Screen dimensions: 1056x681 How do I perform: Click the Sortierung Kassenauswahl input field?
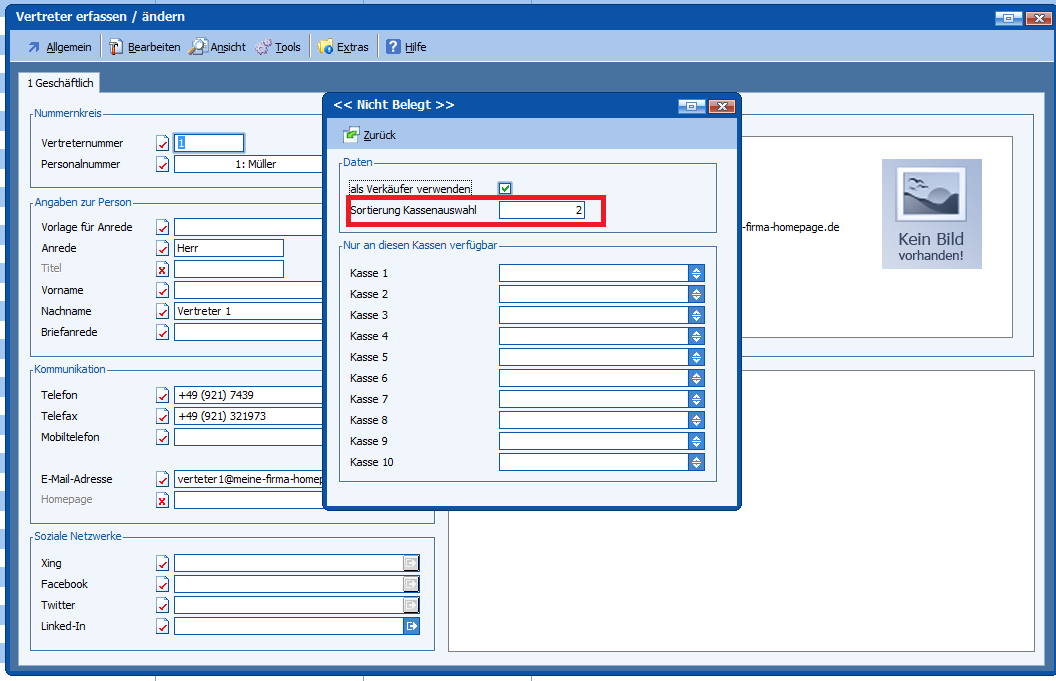coord(542,211)
